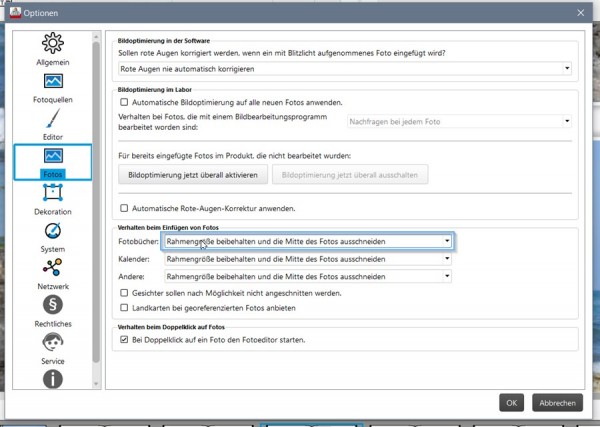Viewport: 600px width, 427px height.
Task: Confirm settings with the OK button
Action: pyautogui.click(x=512, y=403)
